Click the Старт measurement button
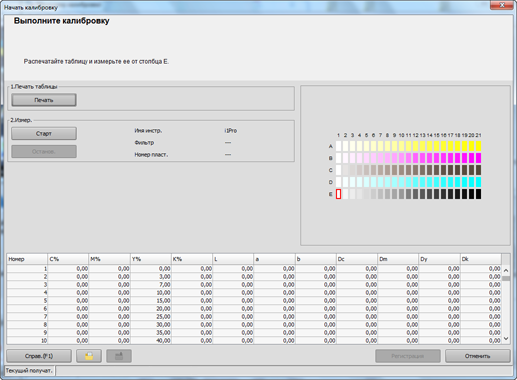This screenshot has height=380, width=517. pos(44,133)
